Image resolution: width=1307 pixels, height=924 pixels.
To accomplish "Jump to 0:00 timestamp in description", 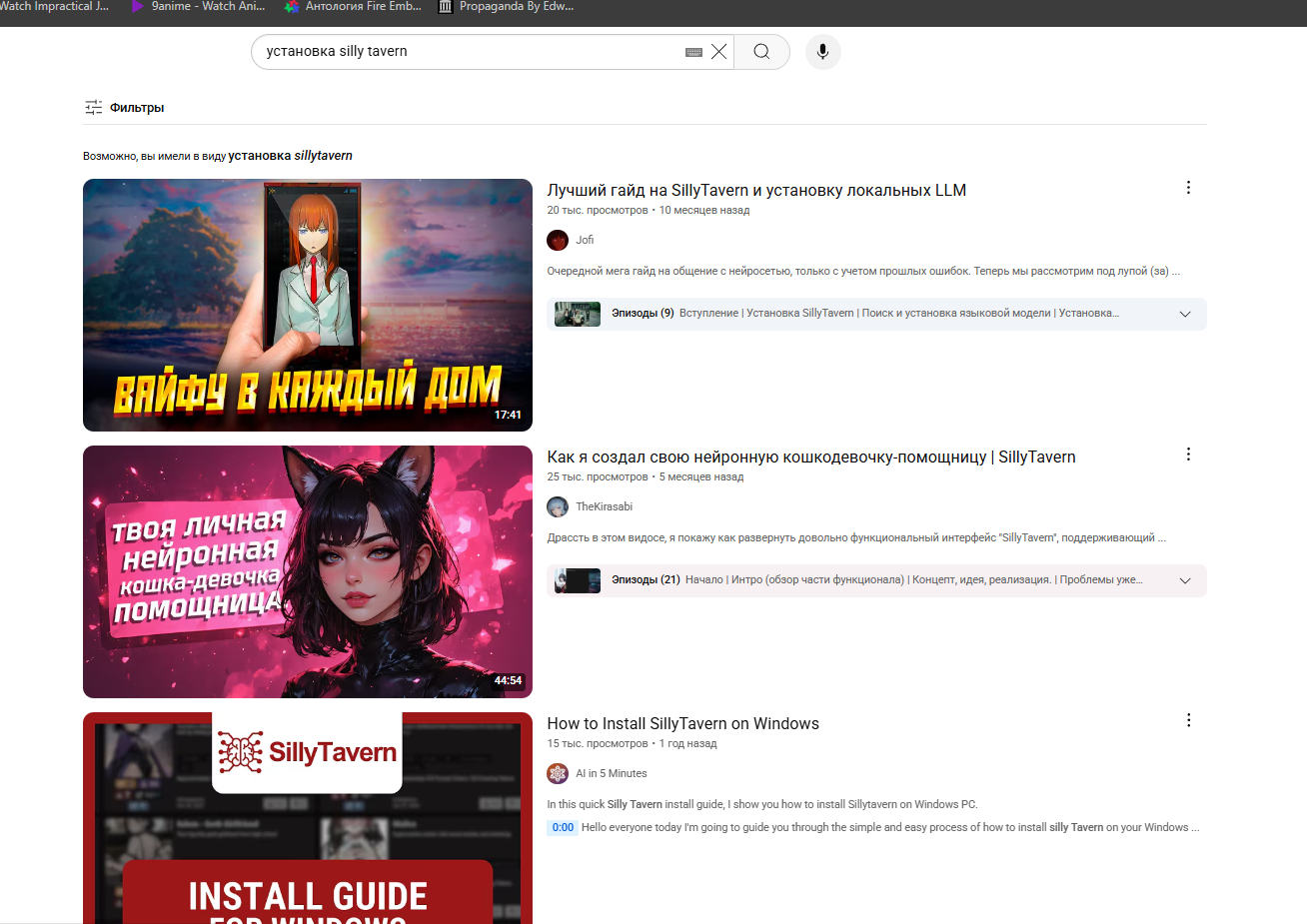I will point(563,827).
